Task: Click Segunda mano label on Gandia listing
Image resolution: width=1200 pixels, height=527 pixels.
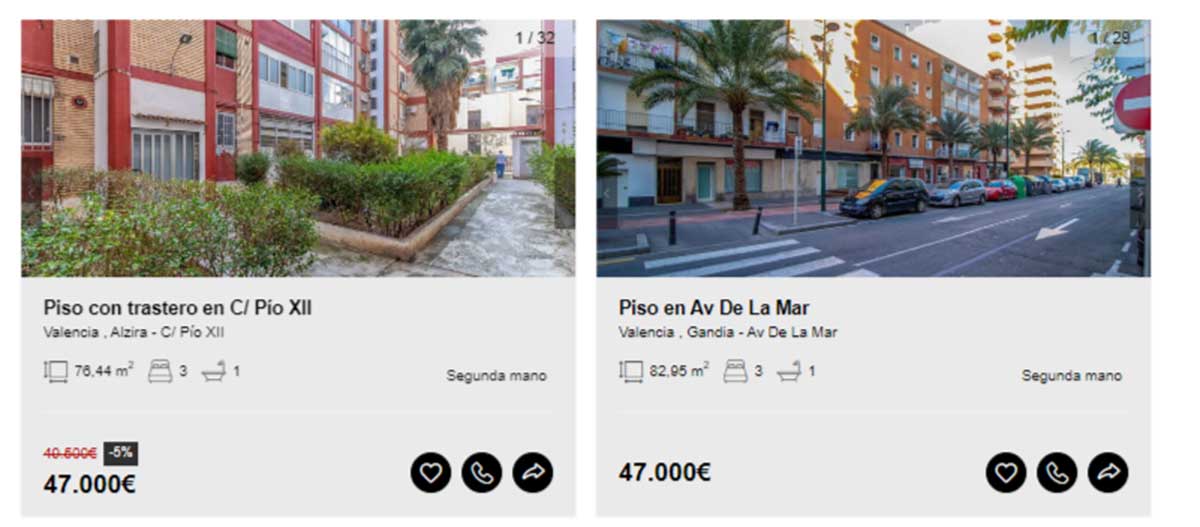Action: tap(1072, 376)
